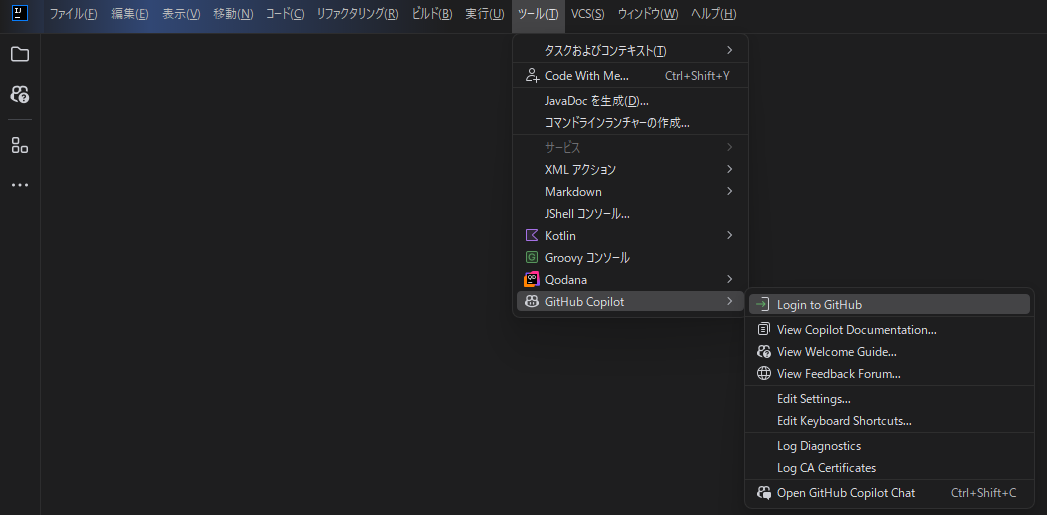Screen dimensions: 1047x515
Task: Choose JavaDoc を生成(D) menu item
Action: pos(630,101)
